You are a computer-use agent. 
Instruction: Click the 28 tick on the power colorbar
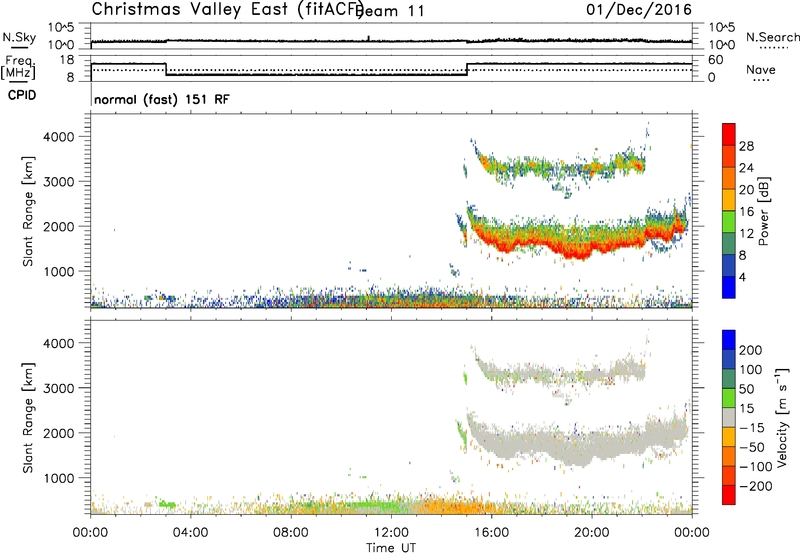pyautogui.click(x=746, y=146)
